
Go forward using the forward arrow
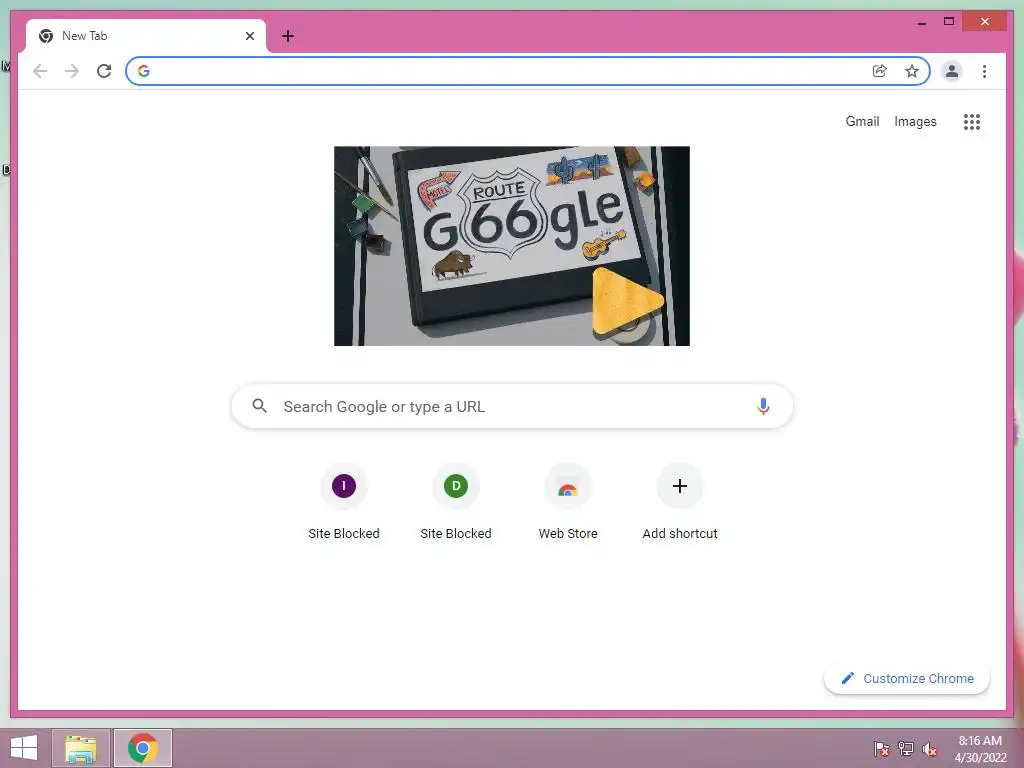tap(72, 71)
